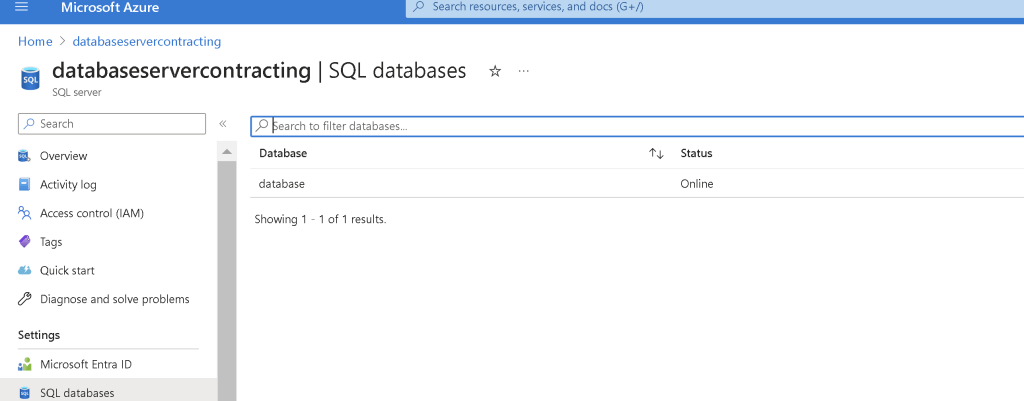Open Activity log in sidebar

(x=68, y=185)
